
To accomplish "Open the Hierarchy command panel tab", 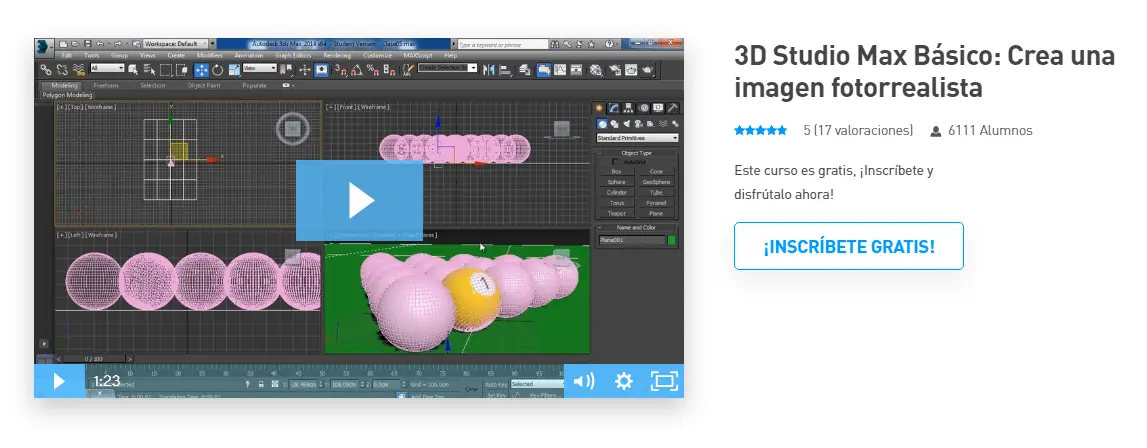I will (628, 108).
